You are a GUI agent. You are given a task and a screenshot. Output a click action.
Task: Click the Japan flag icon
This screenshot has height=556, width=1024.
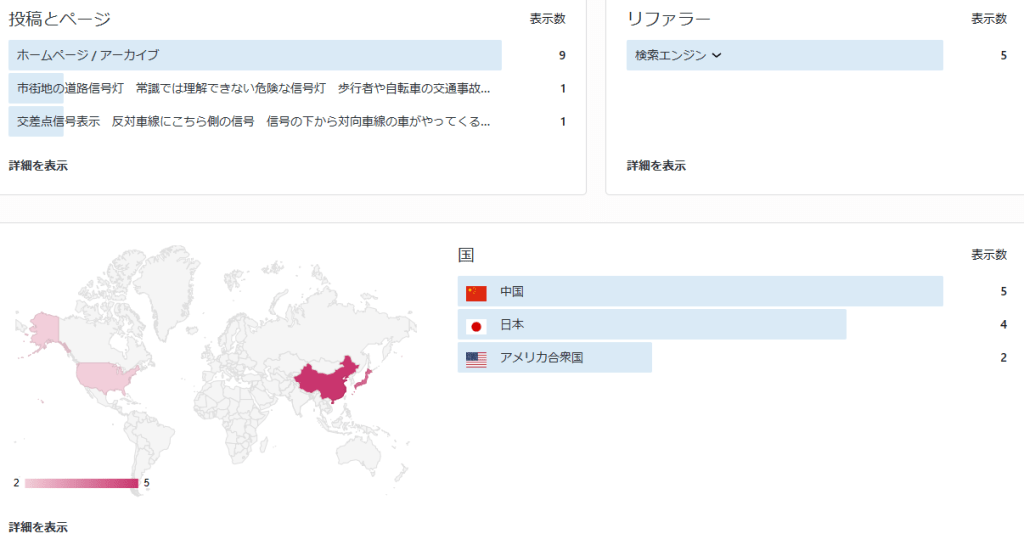coord(476,325)
